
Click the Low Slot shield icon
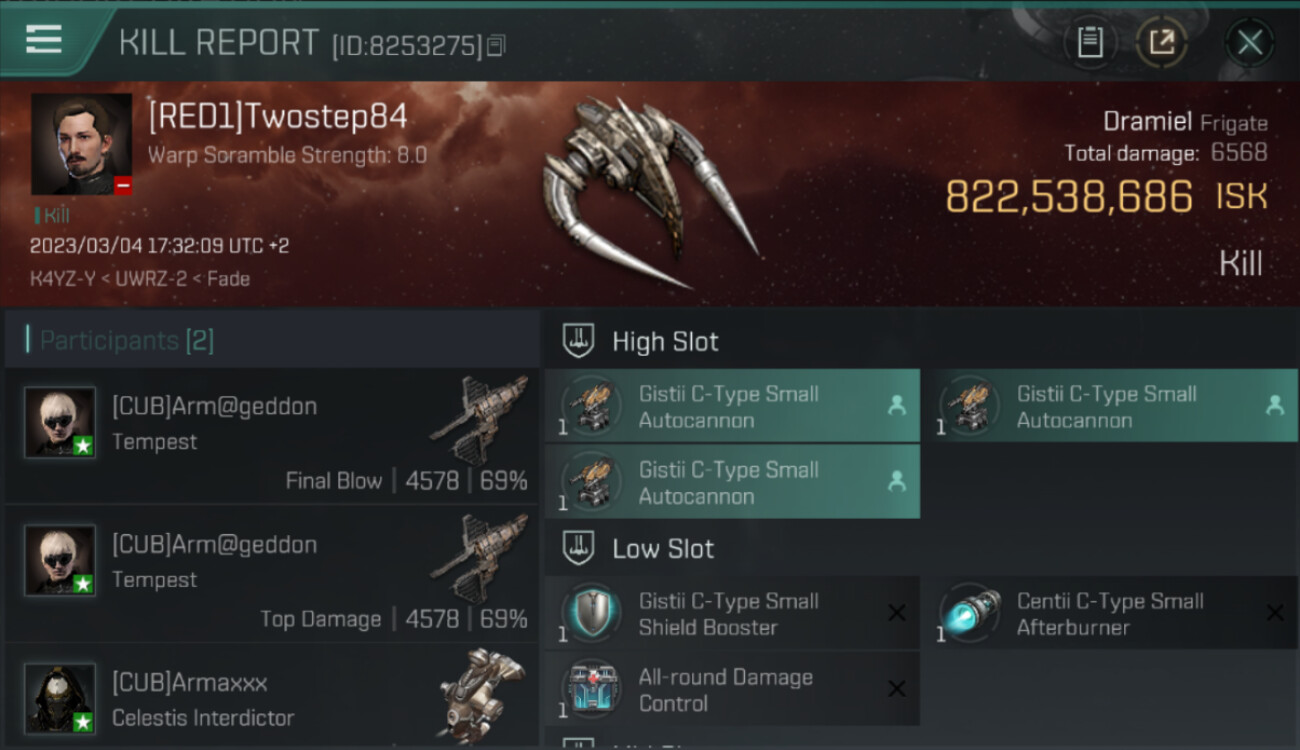(580, 548)
